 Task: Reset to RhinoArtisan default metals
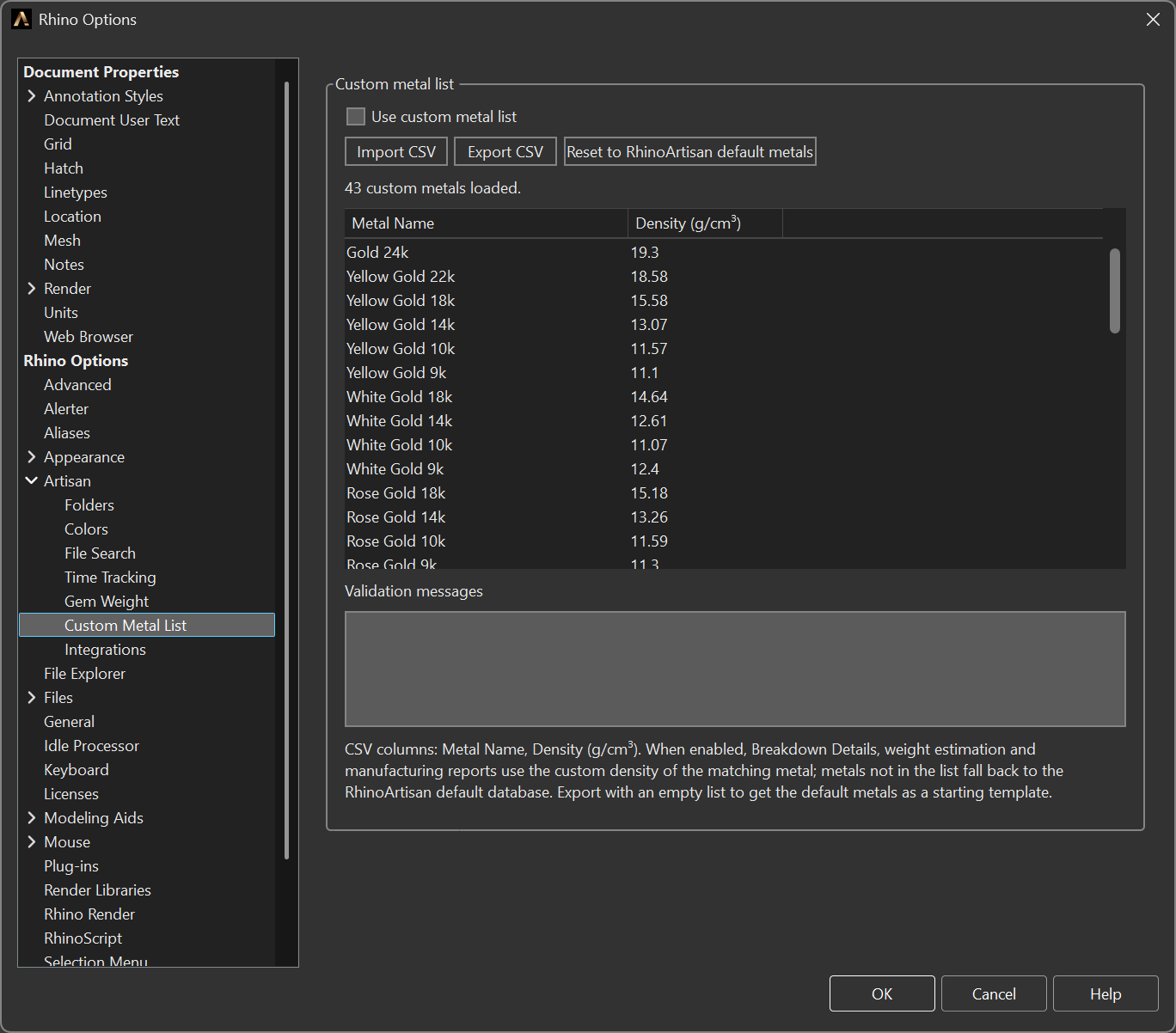click(x=689, y=151)
